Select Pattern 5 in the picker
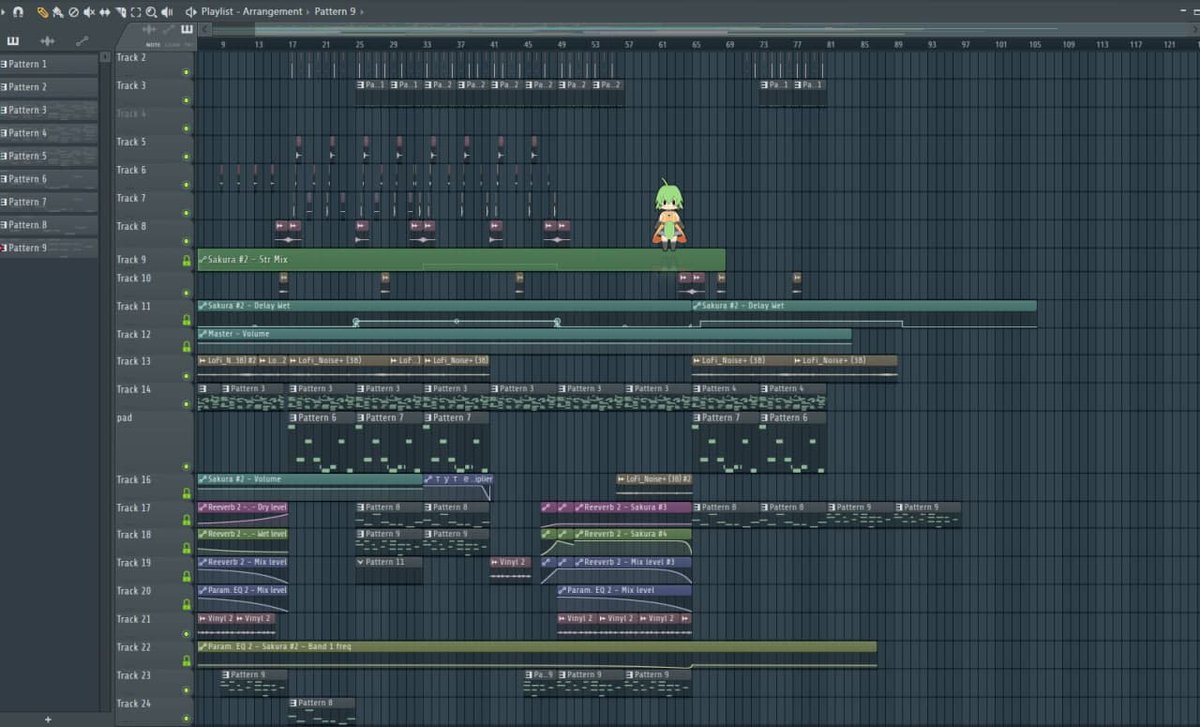This screenshot has height=727, width=1200. pos(49,156)
